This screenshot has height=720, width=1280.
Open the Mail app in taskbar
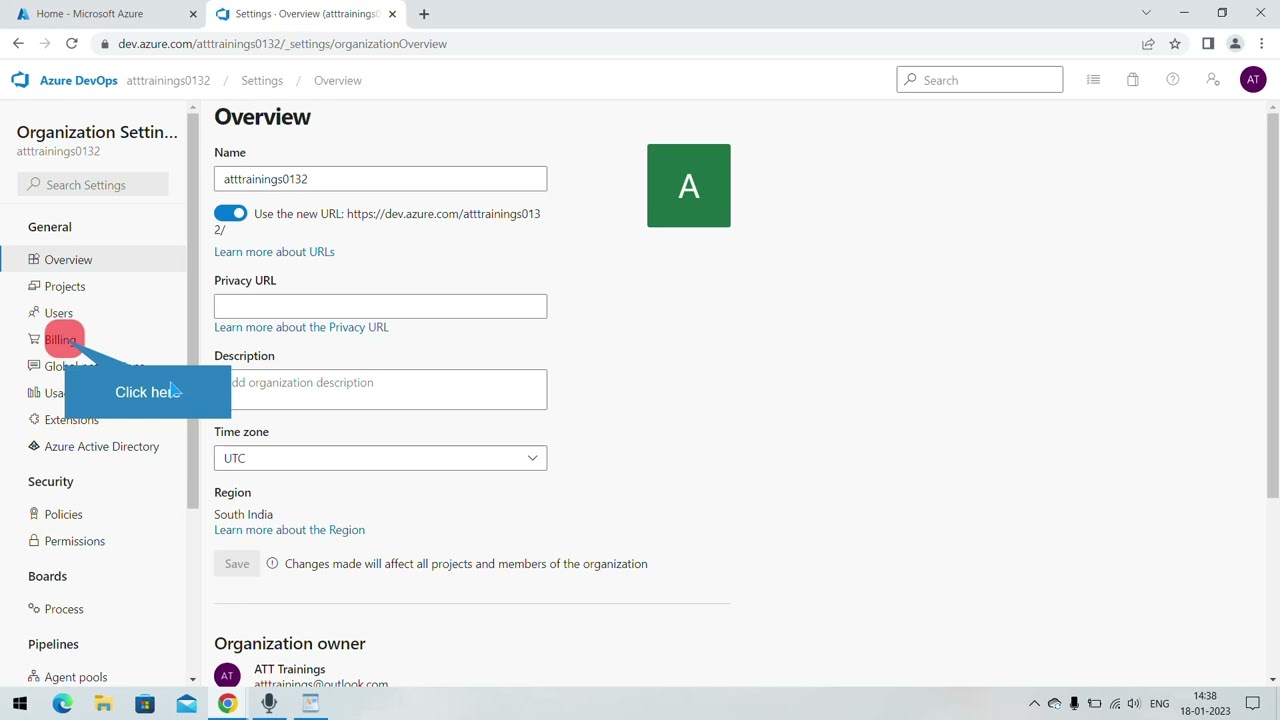pos(186,704)
